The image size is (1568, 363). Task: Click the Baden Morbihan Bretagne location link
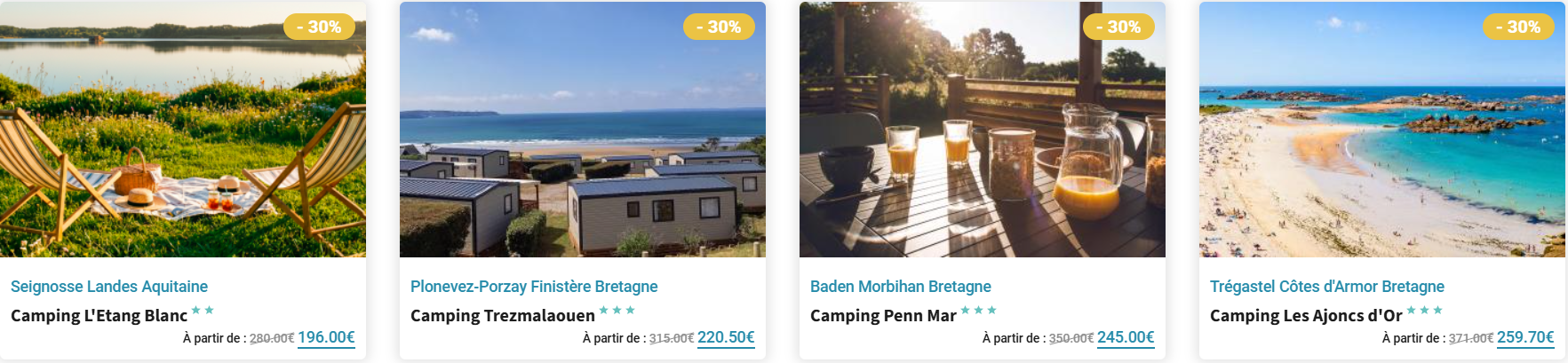coord(900,287)
